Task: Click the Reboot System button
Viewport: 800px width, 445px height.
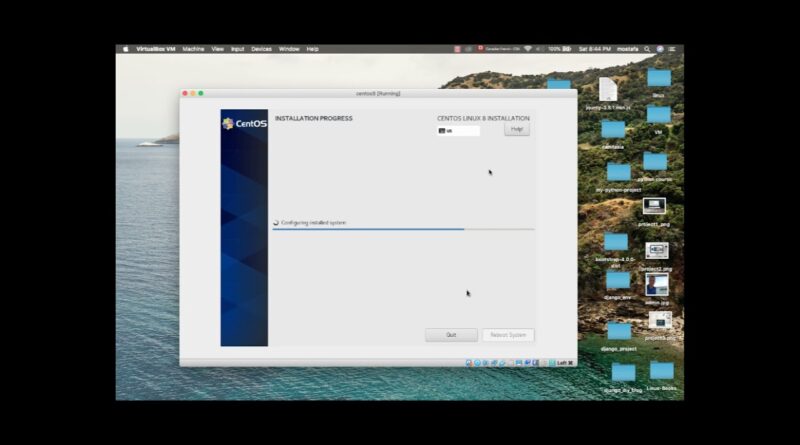Action: point(508,335)
